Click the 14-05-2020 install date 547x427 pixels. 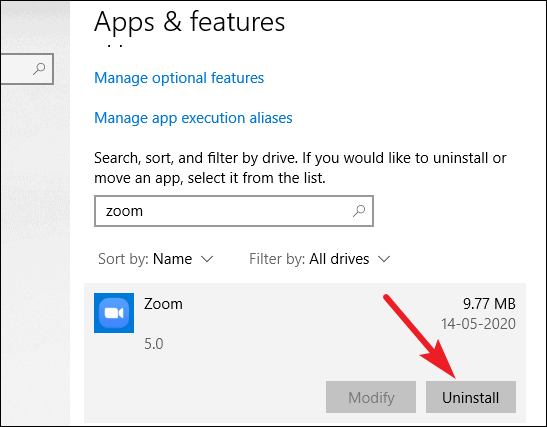478,324
